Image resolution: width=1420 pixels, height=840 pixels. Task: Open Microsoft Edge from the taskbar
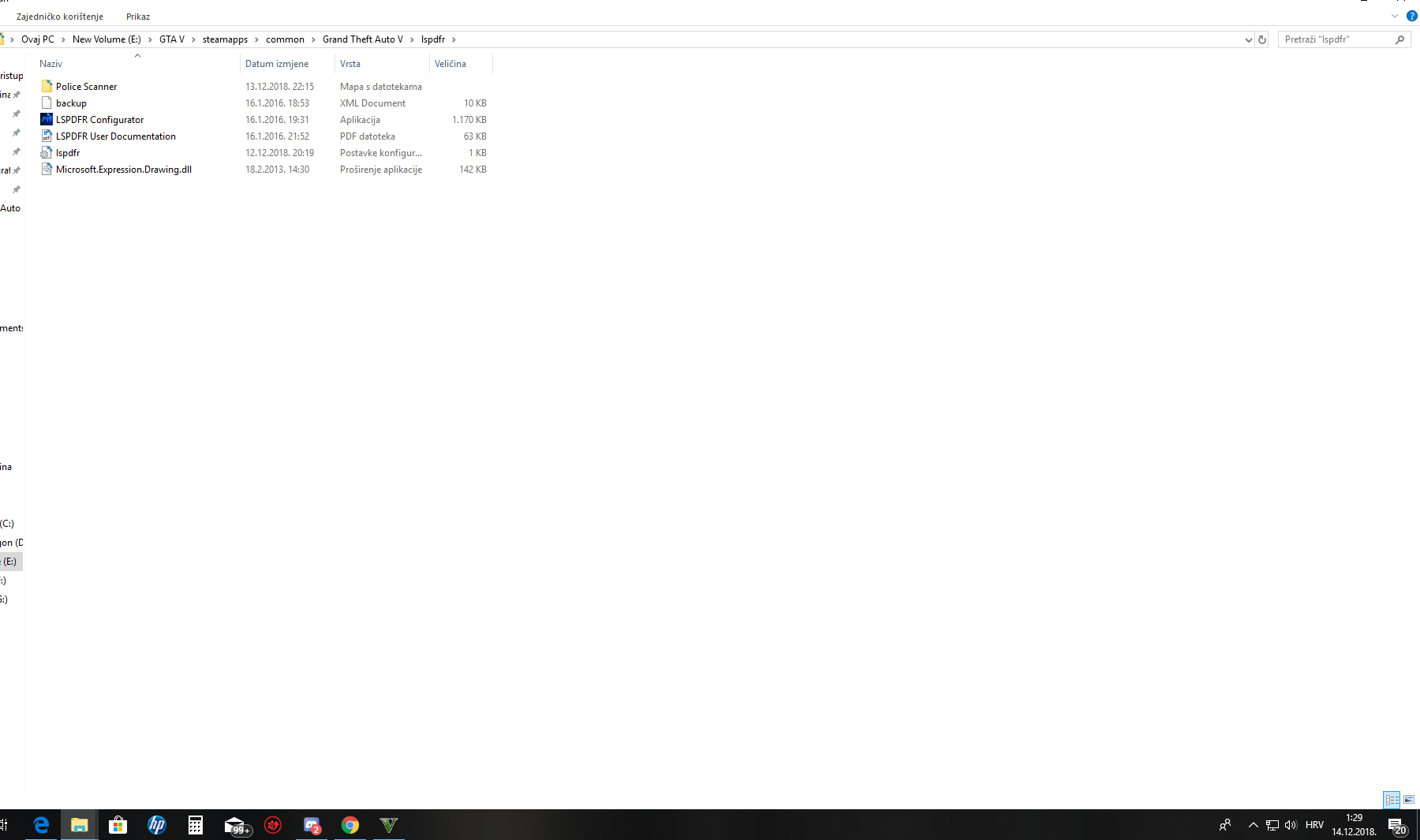point(41,825)
